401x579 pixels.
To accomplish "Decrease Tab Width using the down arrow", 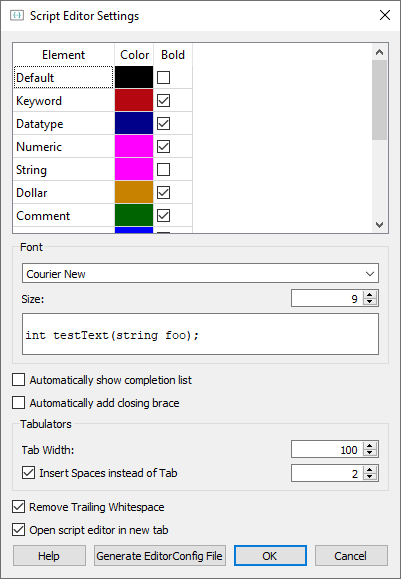I will 370,453.
